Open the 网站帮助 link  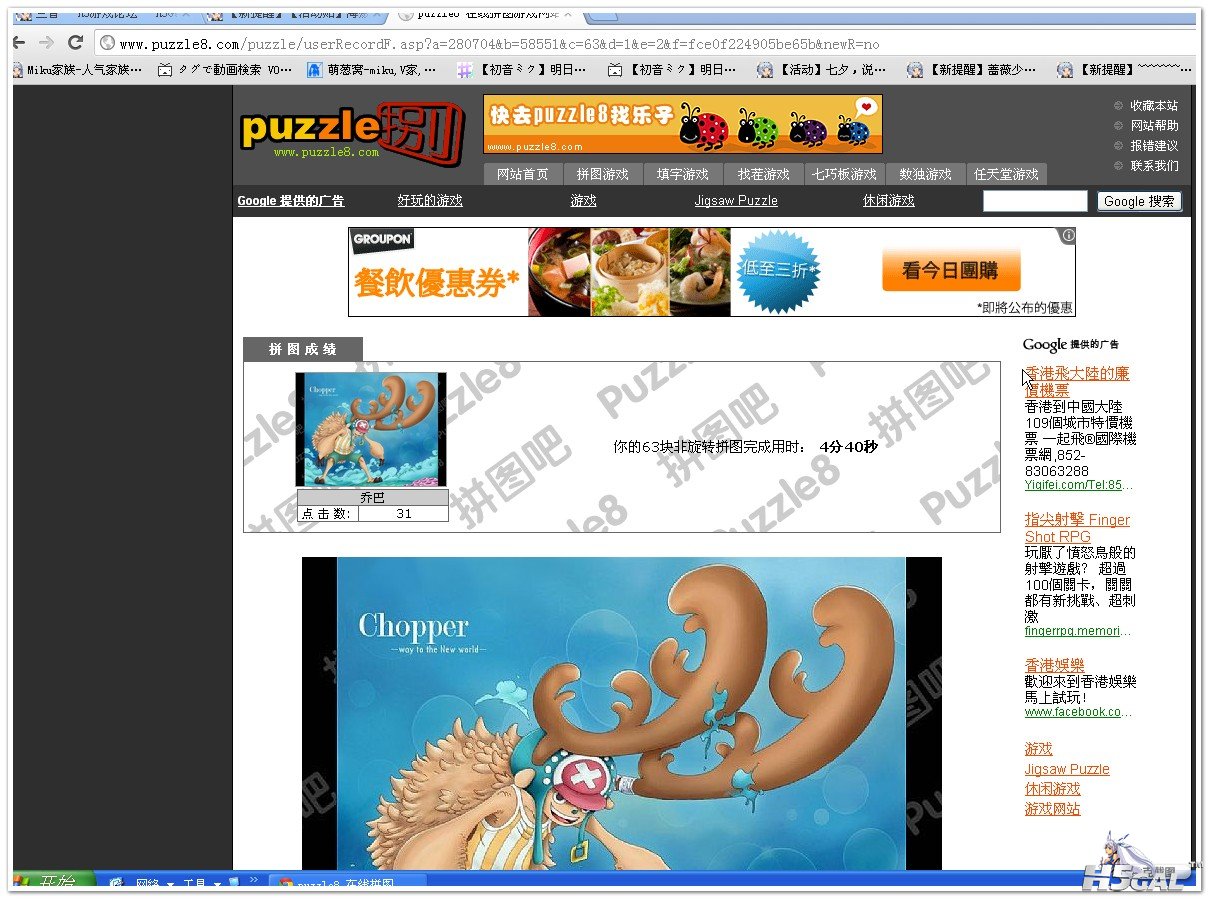click(x=1153, y=125)
